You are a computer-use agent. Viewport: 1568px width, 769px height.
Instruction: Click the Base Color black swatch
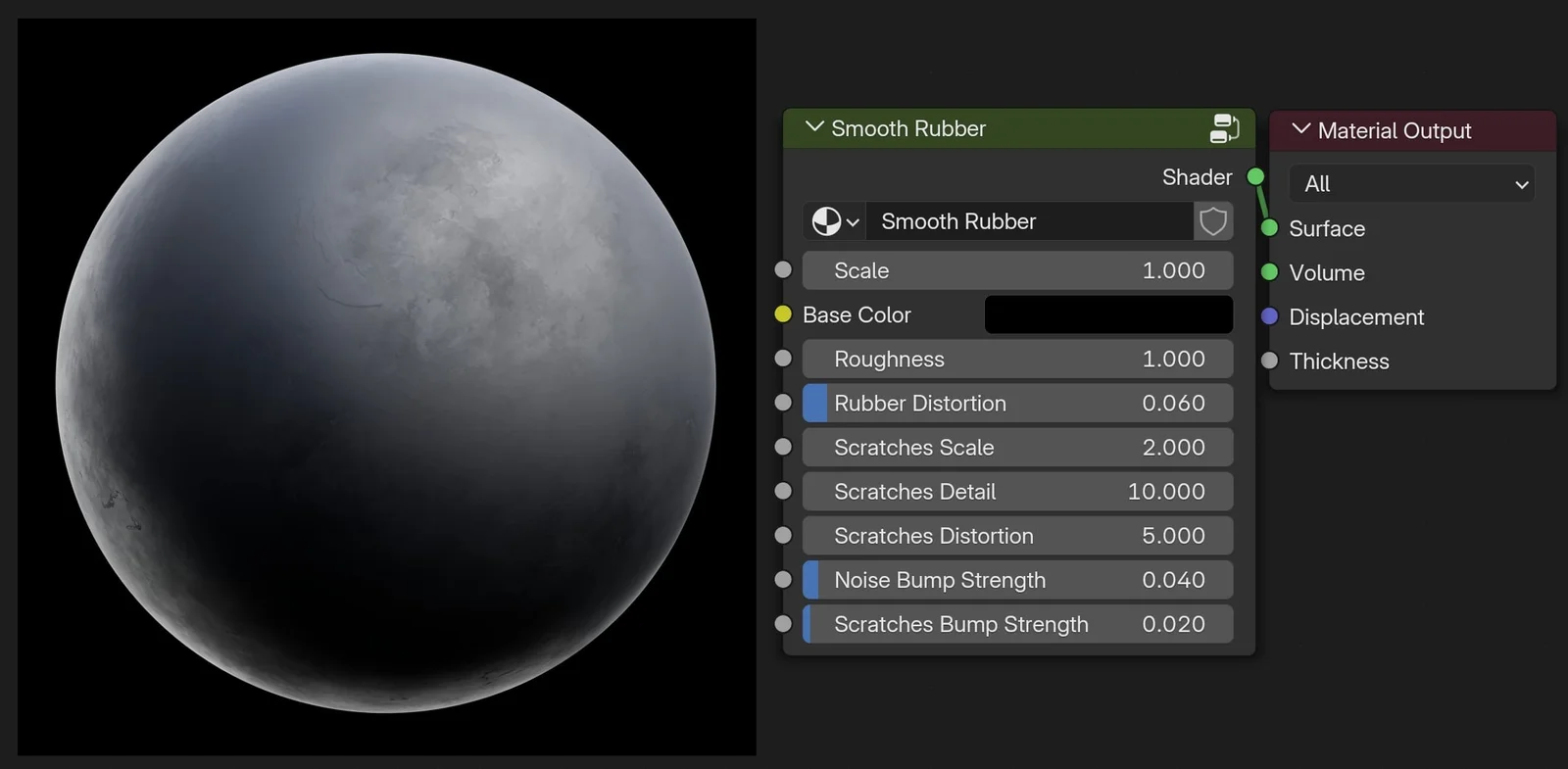pos(1107,314)
